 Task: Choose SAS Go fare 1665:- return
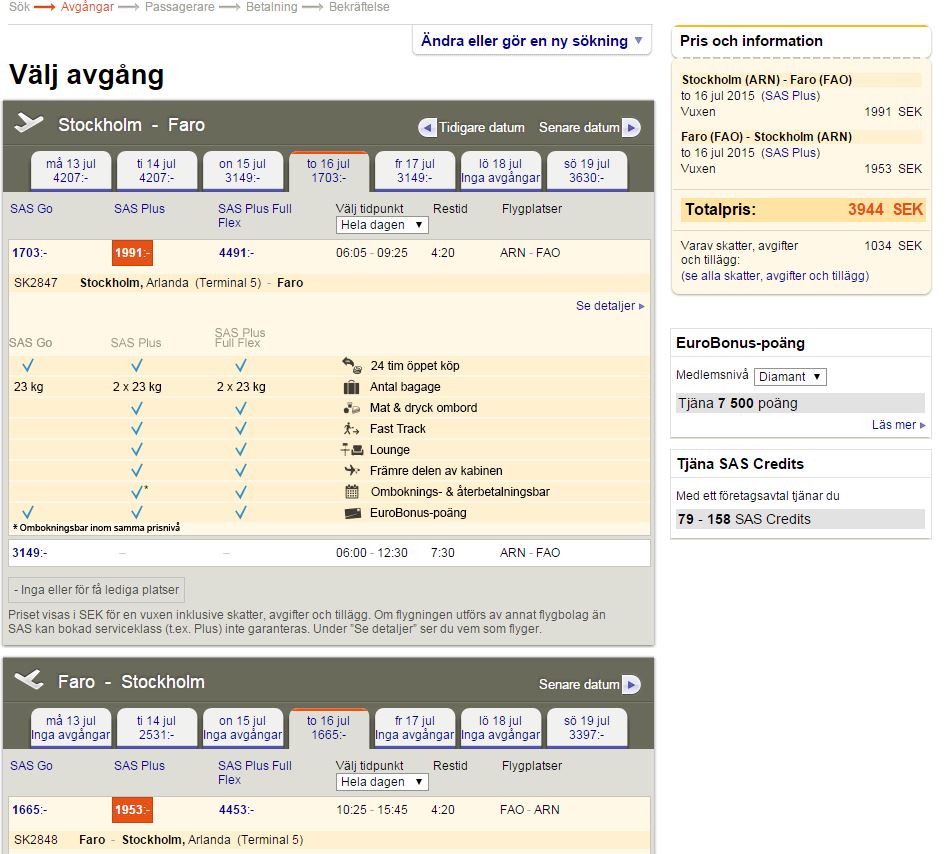point(29,810)
